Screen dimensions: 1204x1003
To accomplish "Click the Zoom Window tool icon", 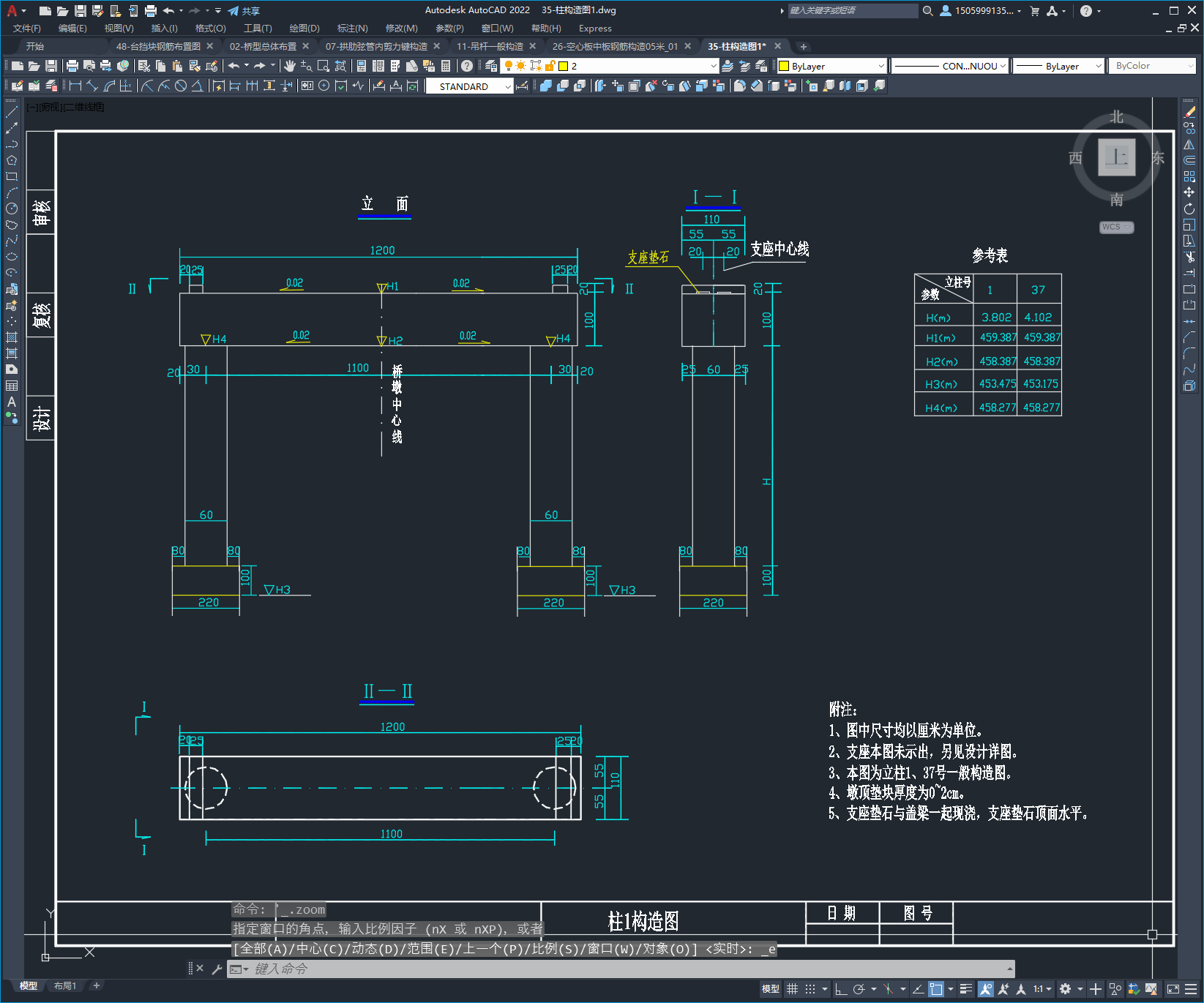I will (x=323, y=66).
